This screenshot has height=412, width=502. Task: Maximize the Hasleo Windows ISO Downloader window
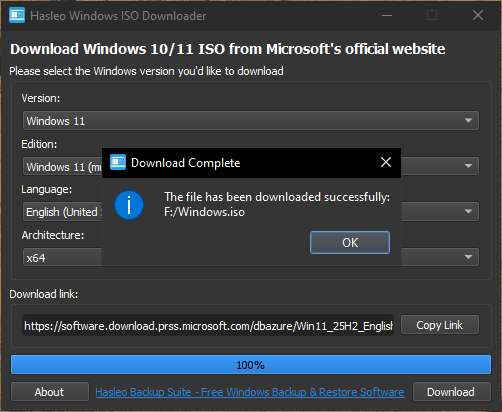pos(432,15)
